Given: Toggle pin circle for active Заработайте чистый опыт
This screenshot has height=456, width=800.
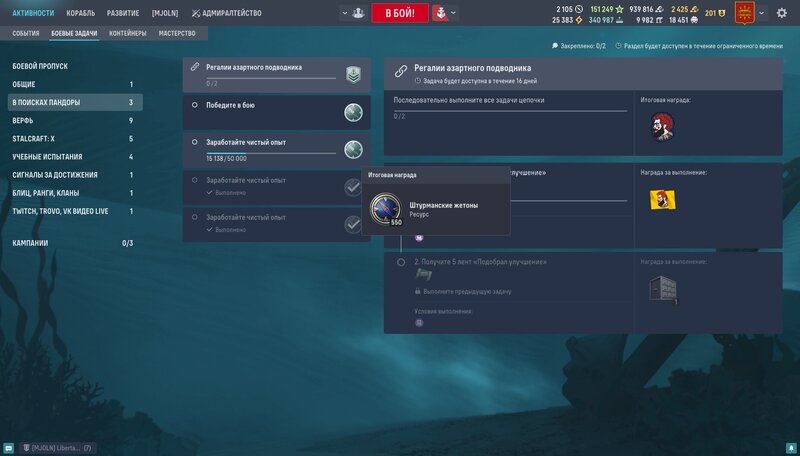Looking at the screenshot, I should tap(195, 142).
